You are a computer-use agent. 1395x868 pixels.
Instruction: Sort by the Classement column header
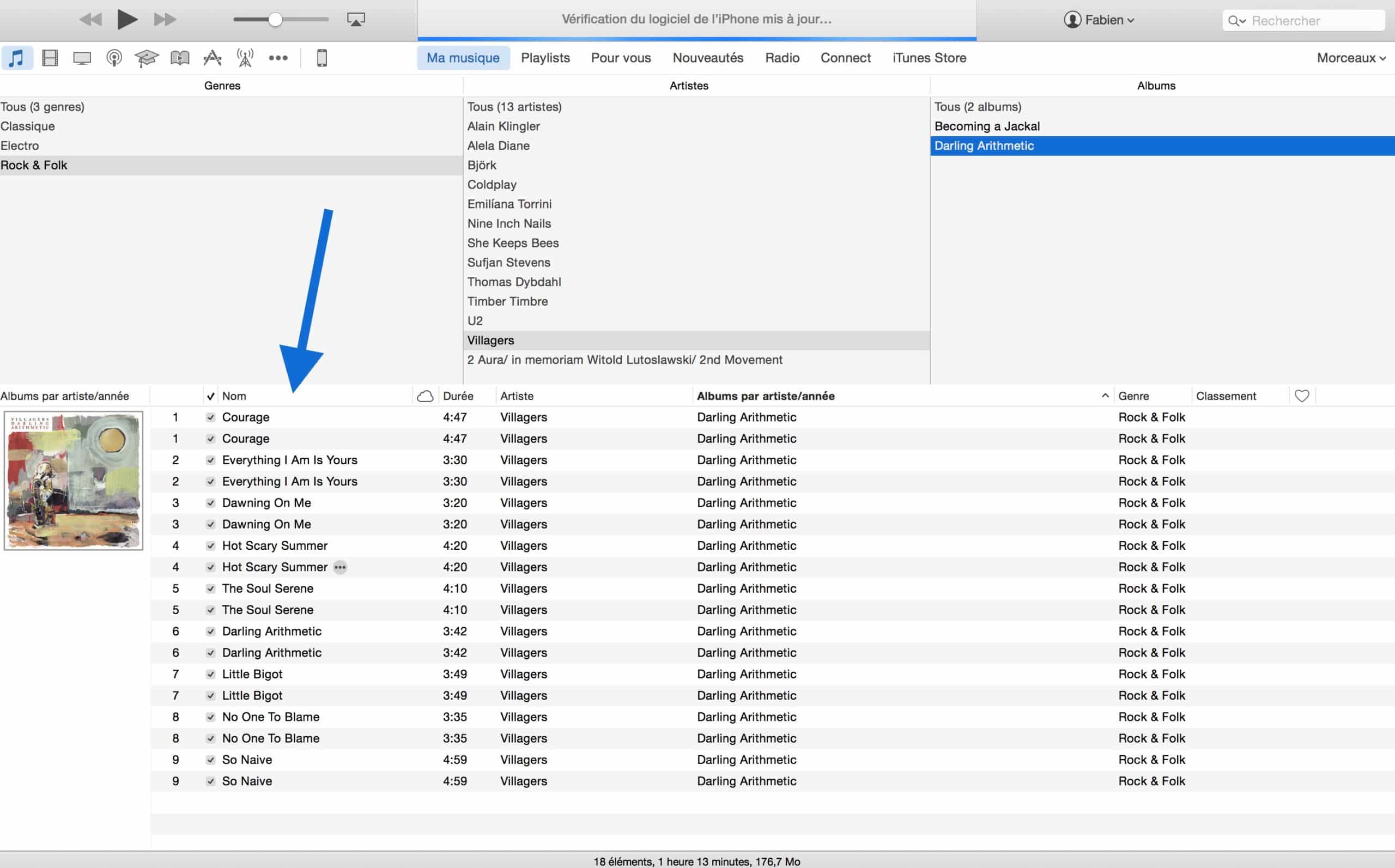click(x=1241, y=396)
